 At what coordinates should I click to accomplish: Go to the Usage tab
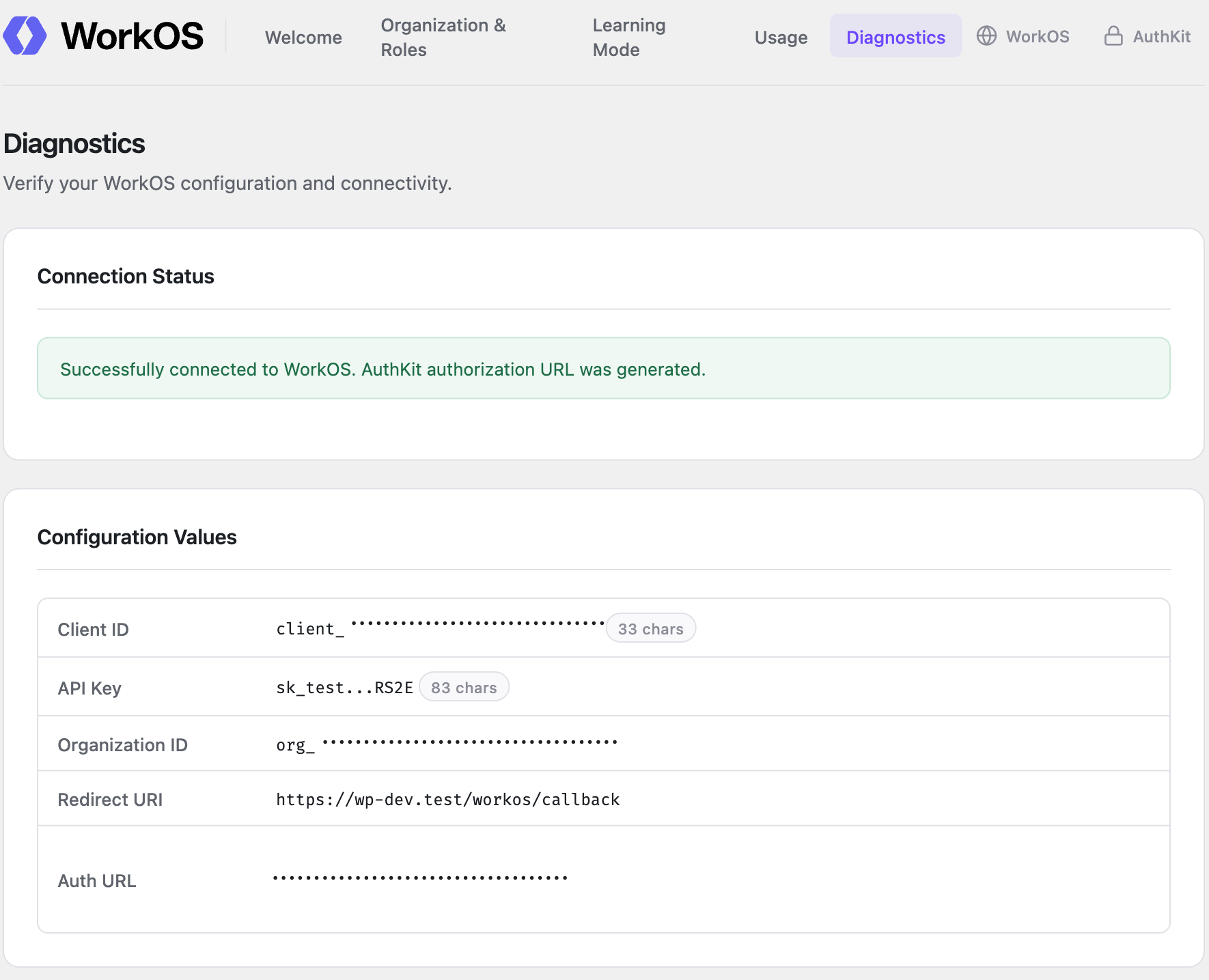tap(781, 37)
